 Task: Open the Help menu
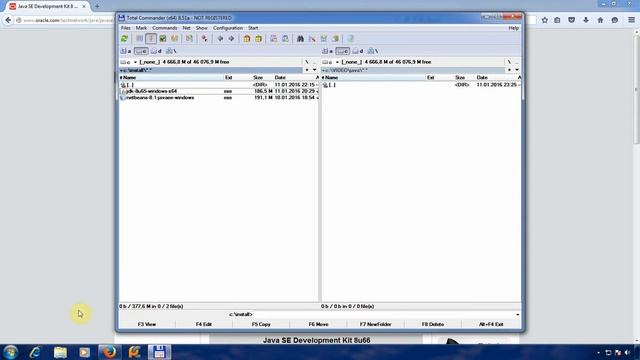tap(513, 28)
